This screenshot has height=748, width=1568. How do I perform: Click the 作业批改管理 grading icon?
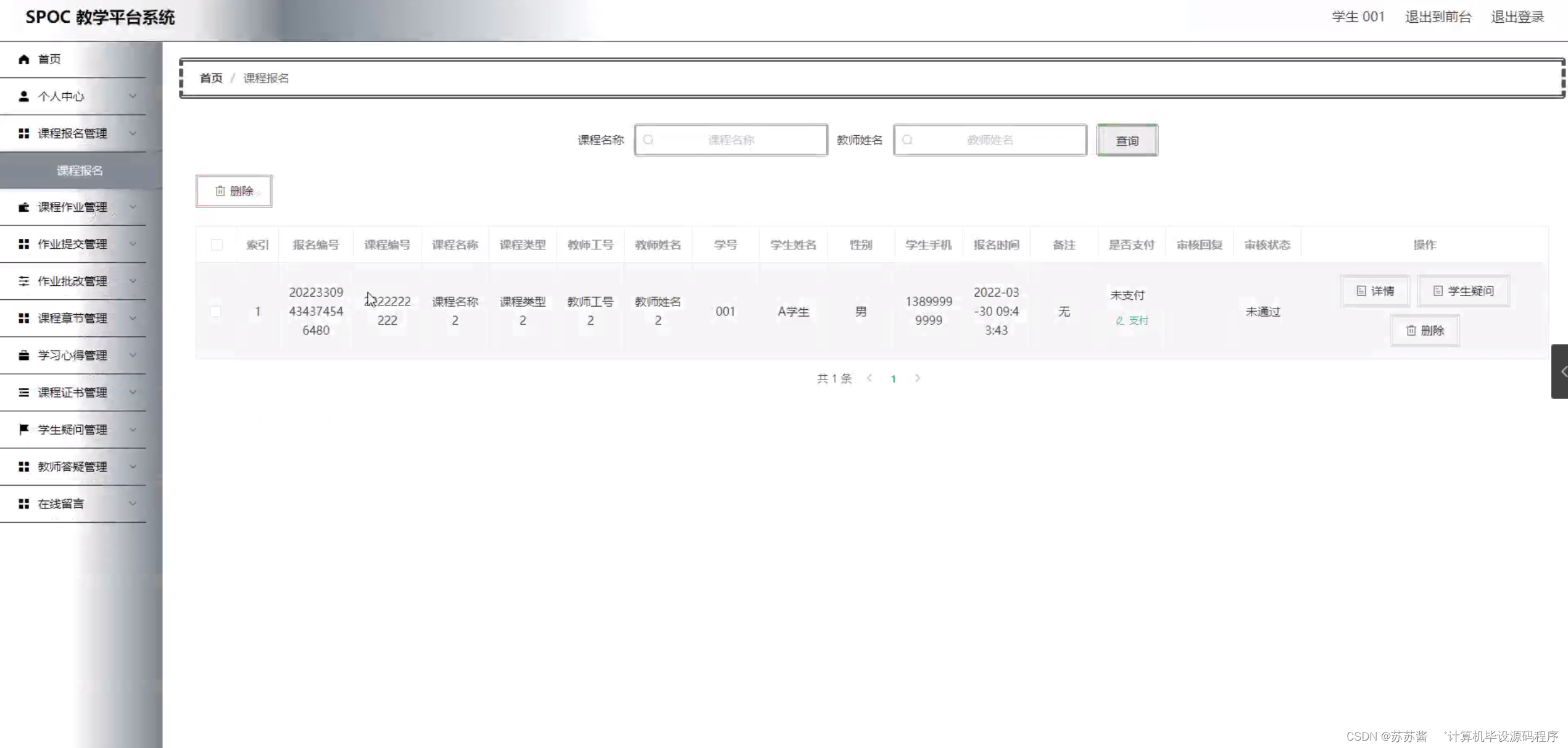[23, 281]
